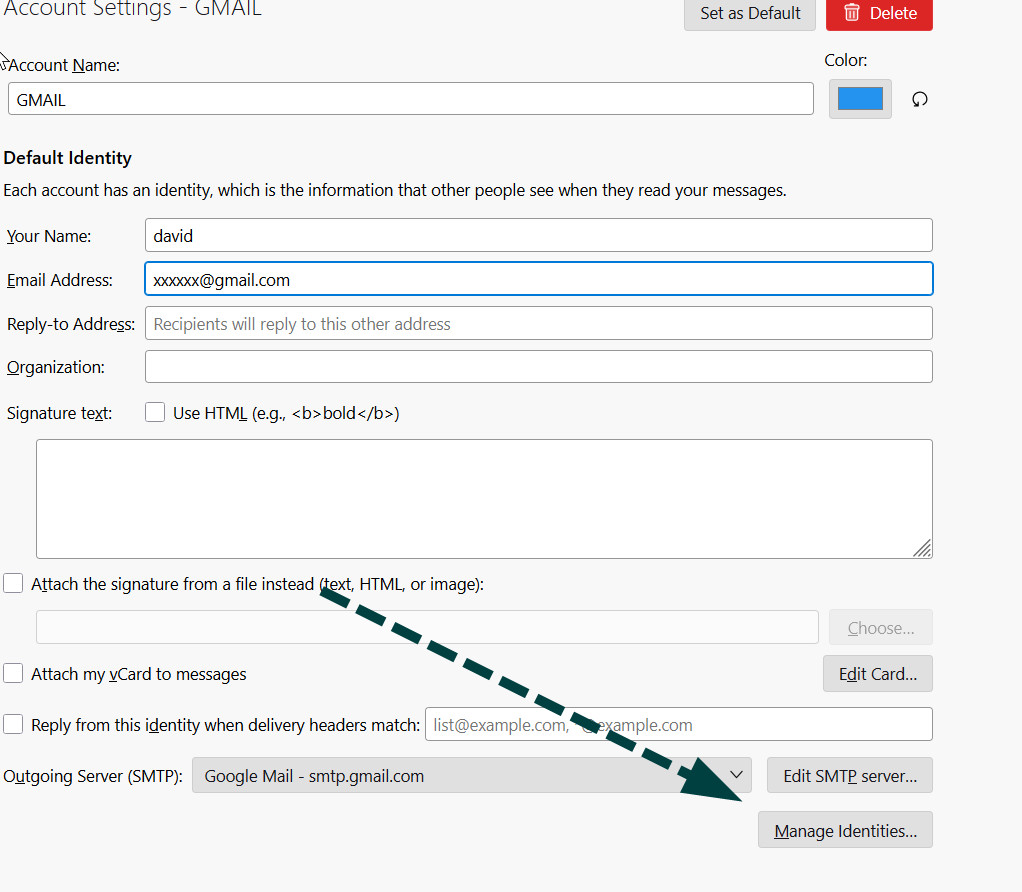This screenshot has height=892, width=1022.
Task: Click the Email Address input field
Action: tap(538, 280)
